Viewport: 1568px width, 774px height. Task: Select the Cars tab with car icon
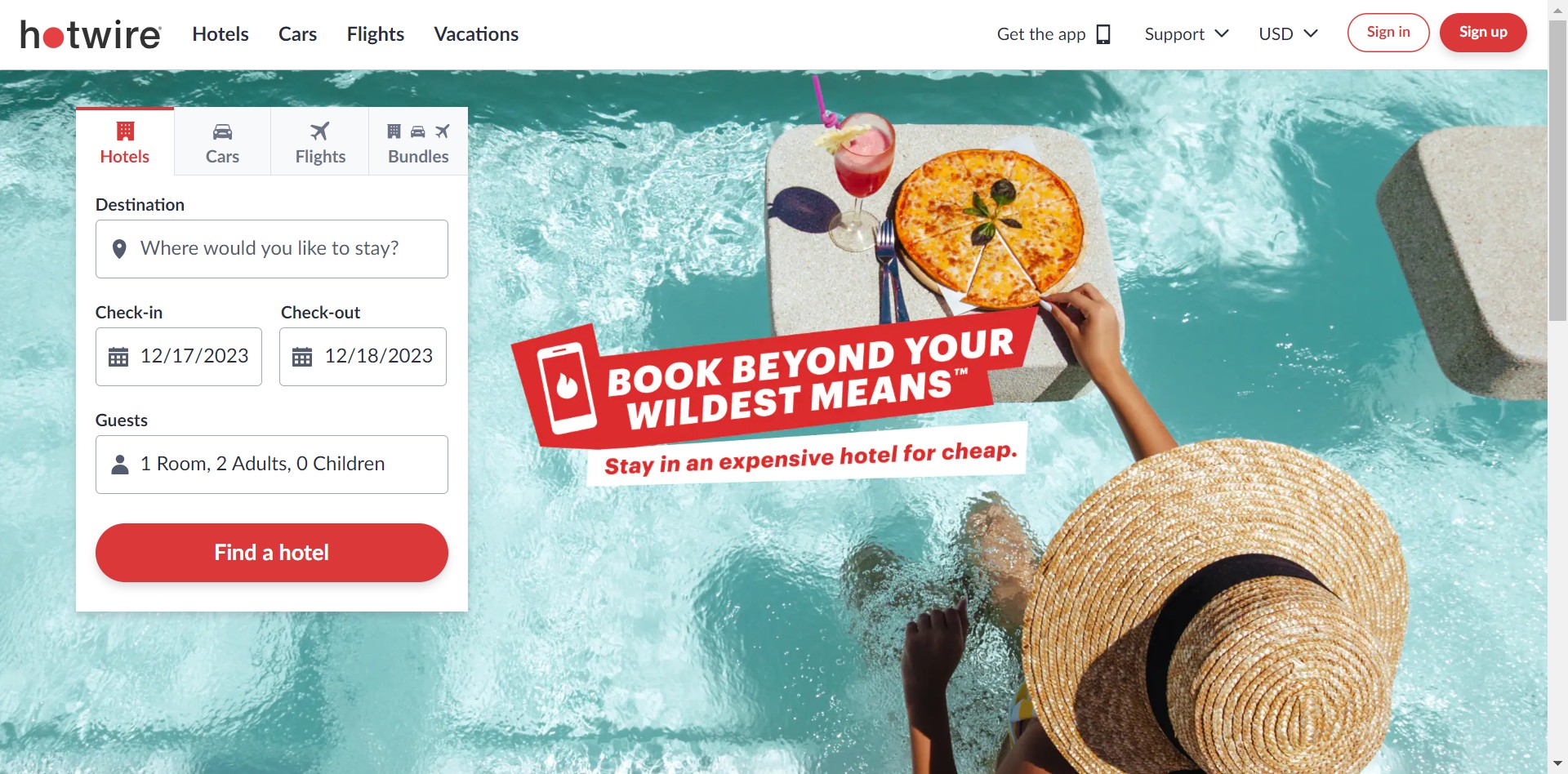(x=222, y=141)
